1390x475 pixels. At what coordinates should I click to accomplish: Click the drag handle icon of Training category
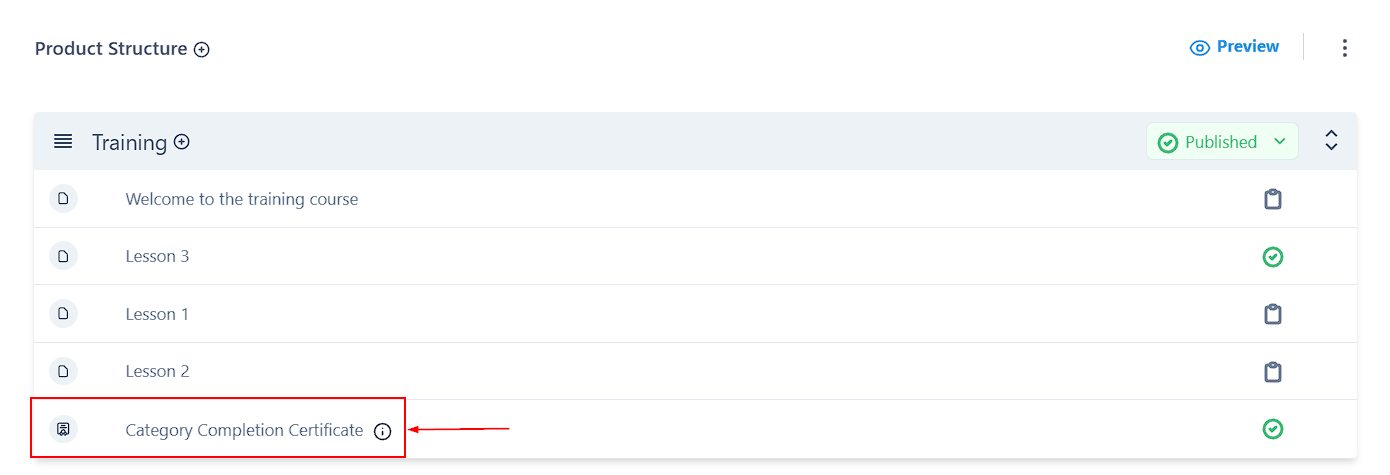[63, 142]
